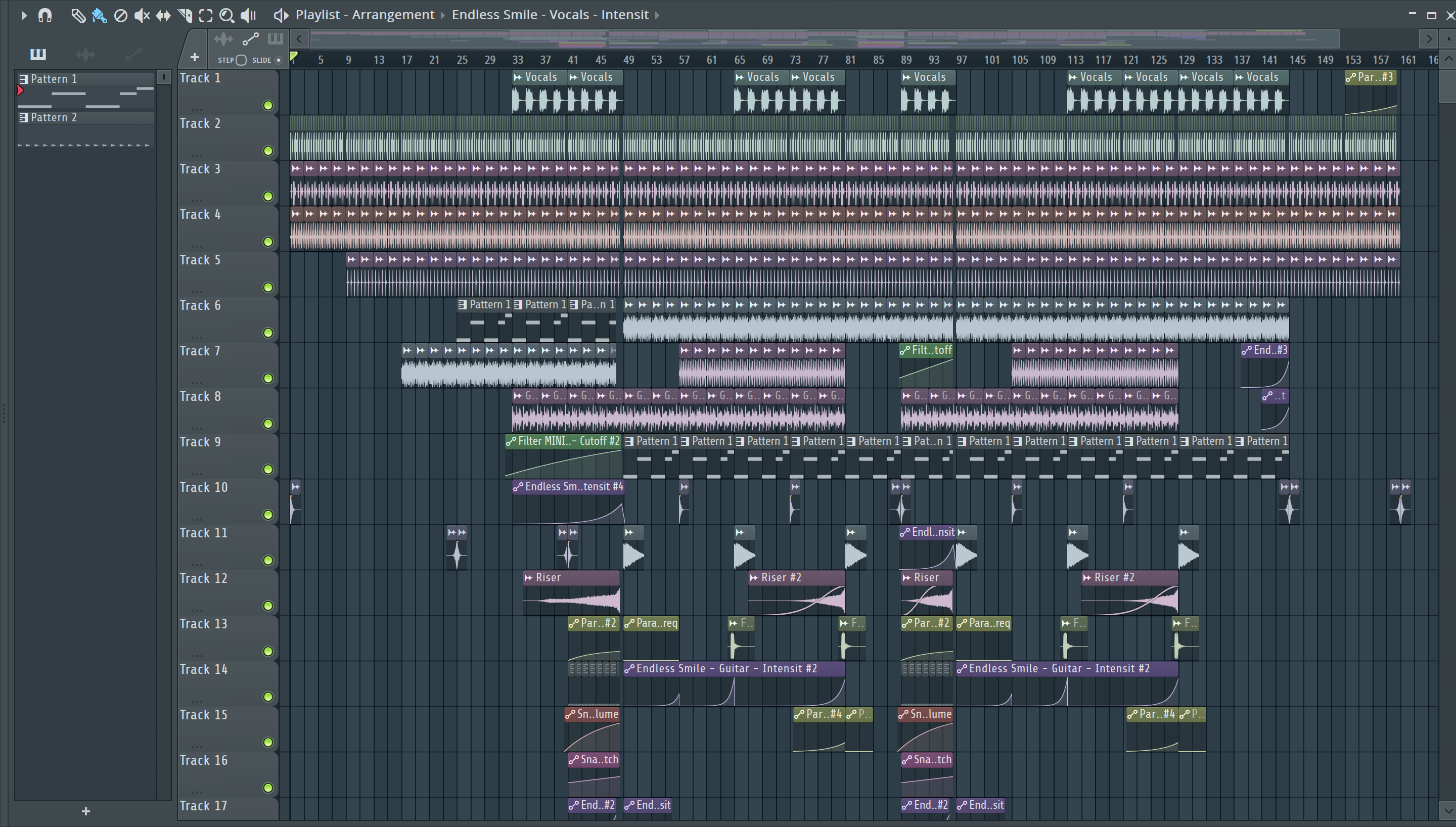Focus audio clips in the playlist
The image size is (1456, 827).
click(223, 38)
